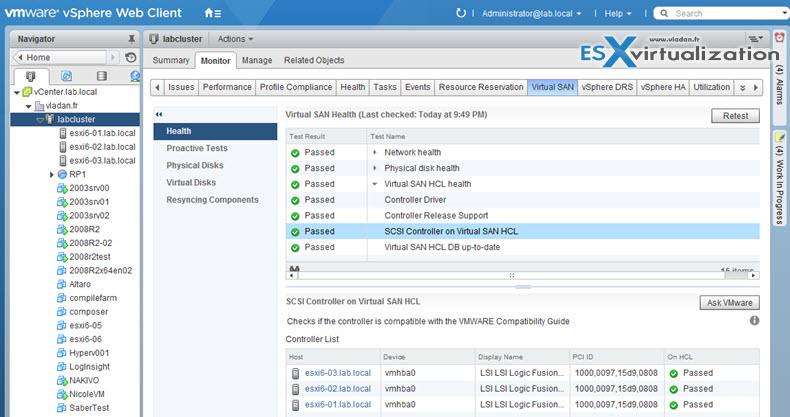This screenshot has height=417, width=790.
Task: Open the Alarms sidebar panel
Action: 779,79
